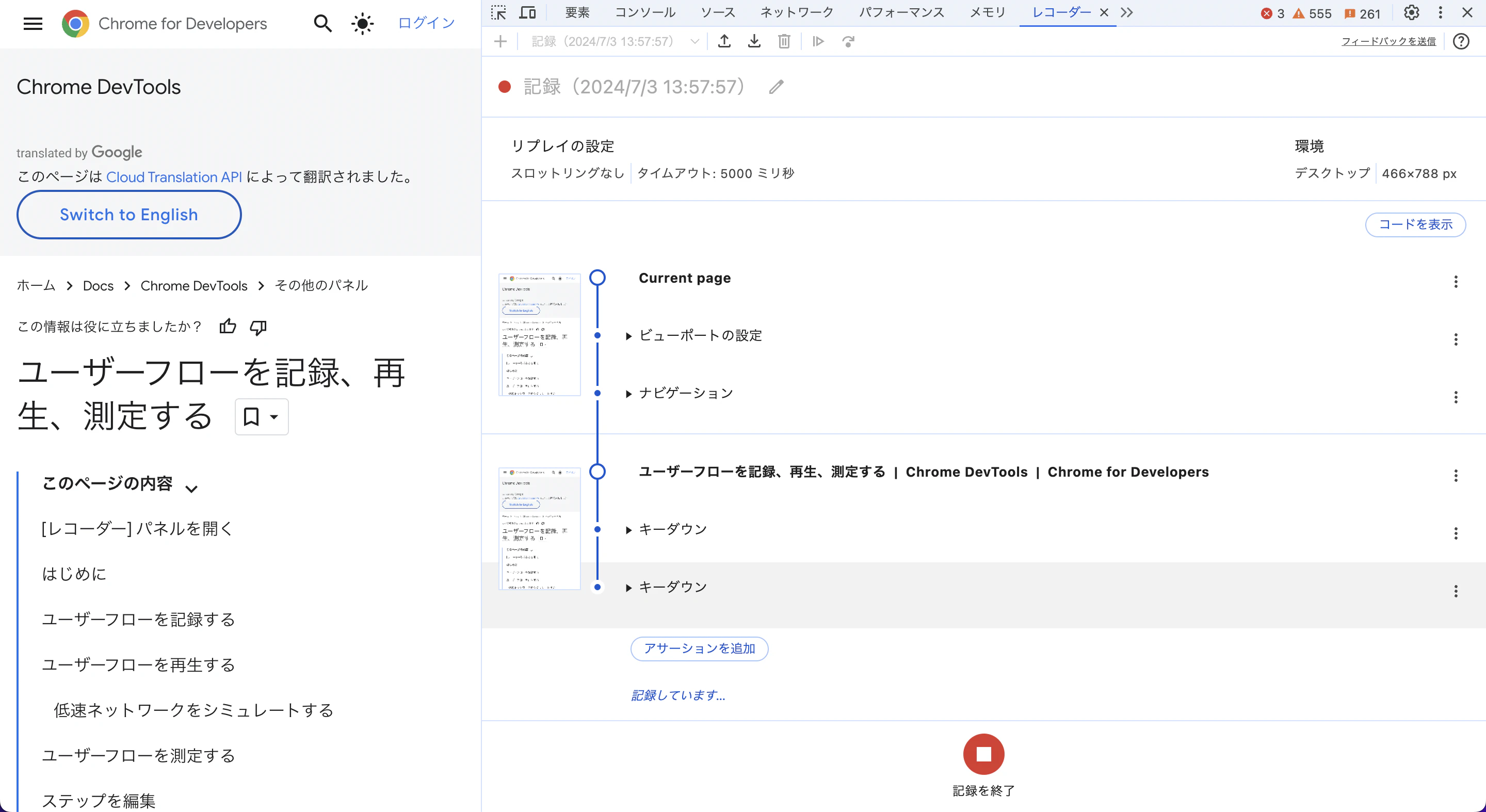Open DevTools customize three-dot menu
The image size is (1486, 812).
1441,13
